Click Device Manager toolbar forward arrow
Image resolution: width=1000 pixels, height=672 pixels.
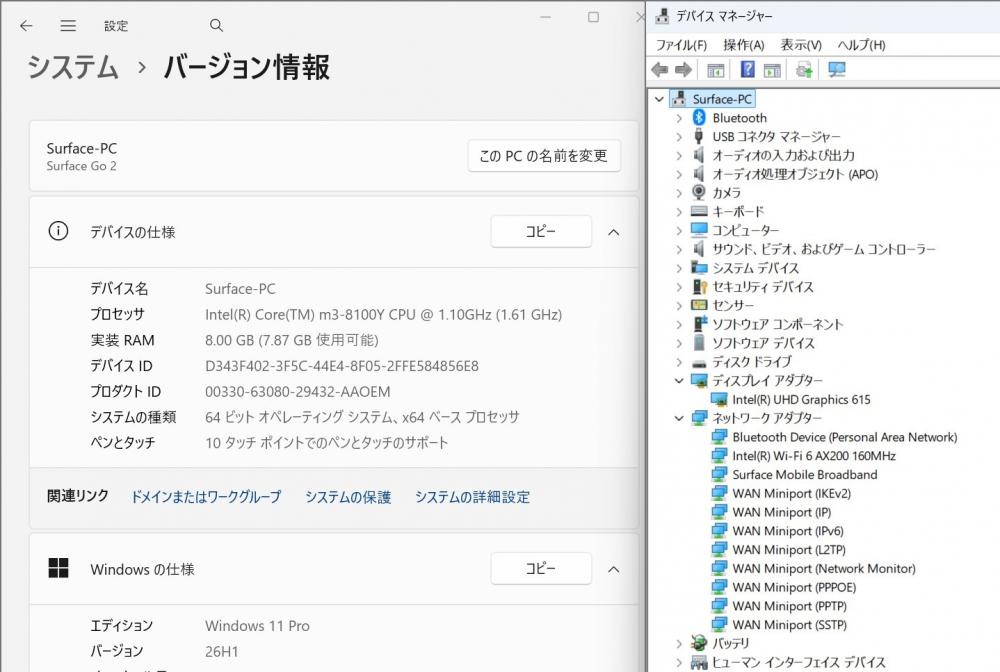(x=683, y=69)
